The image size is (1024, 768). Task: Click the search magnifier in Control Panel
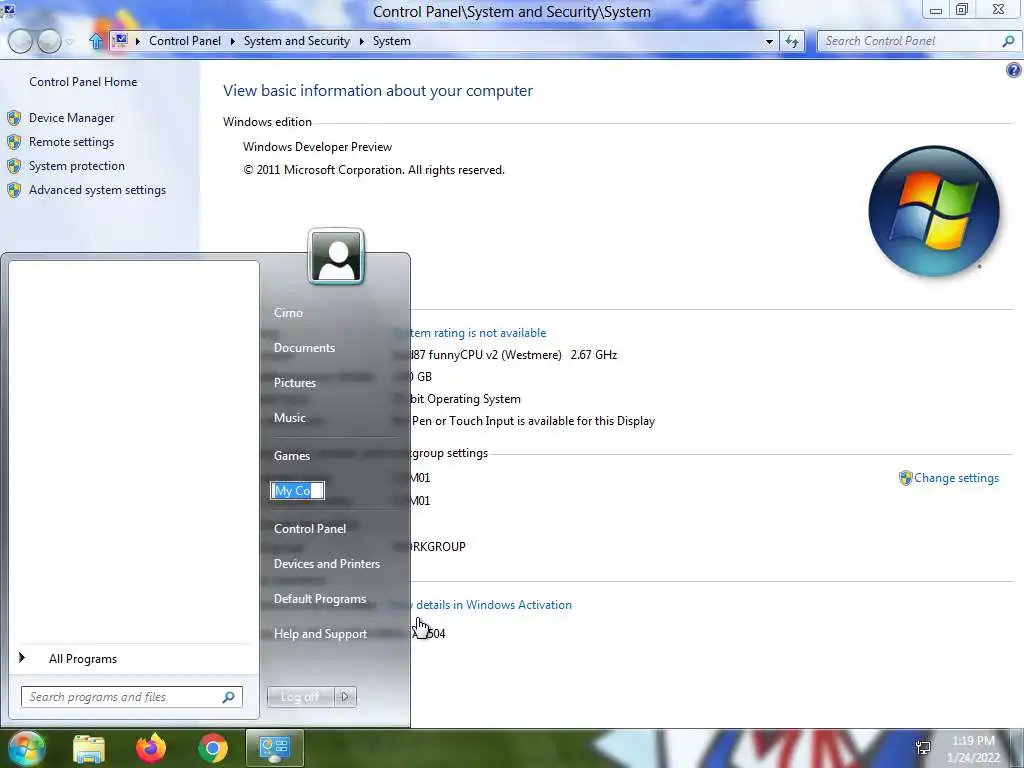point(1008,41)
